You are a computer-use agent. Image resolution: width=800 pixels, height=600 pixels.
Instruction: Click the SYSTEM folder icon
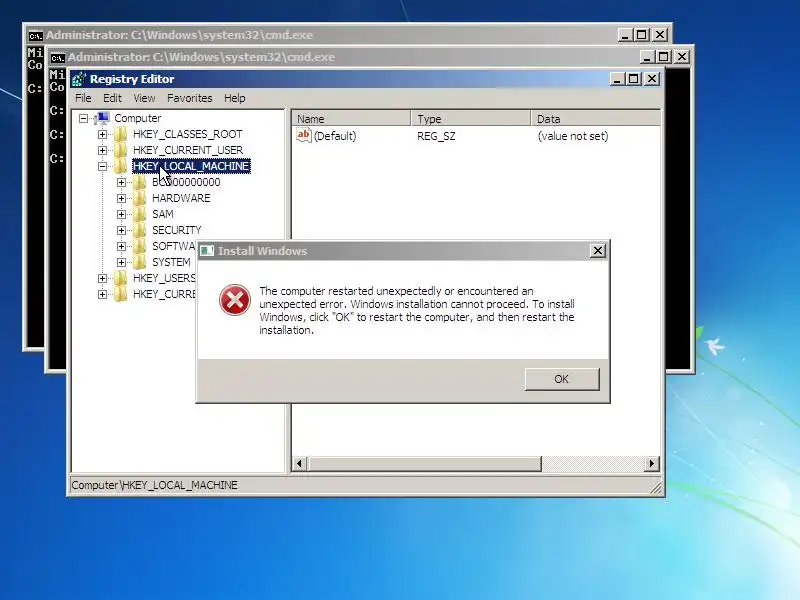pos(139,262)
